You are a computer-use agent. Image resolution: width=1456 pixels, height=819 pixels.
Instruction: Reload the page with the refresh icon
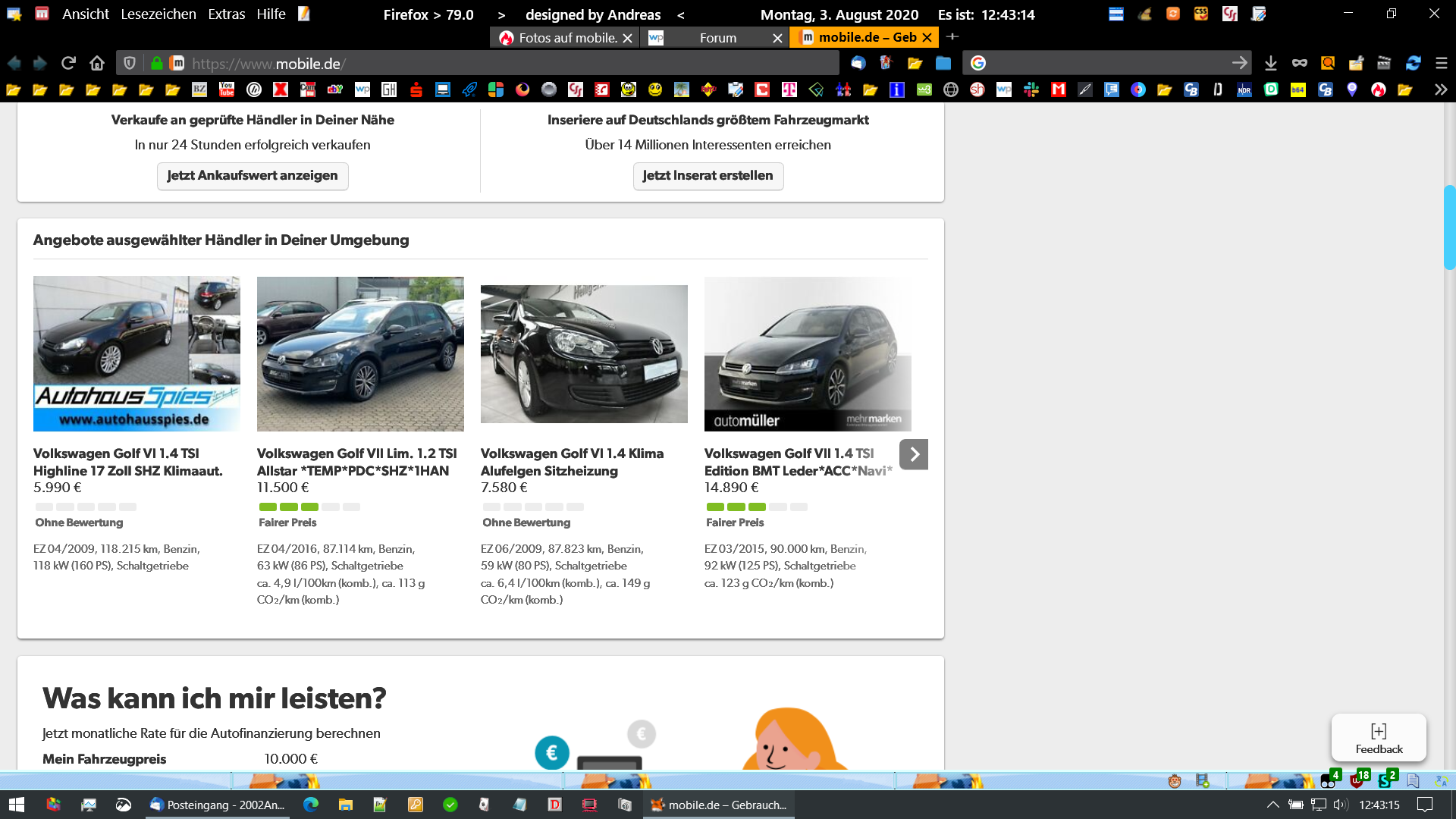[68, 64]
